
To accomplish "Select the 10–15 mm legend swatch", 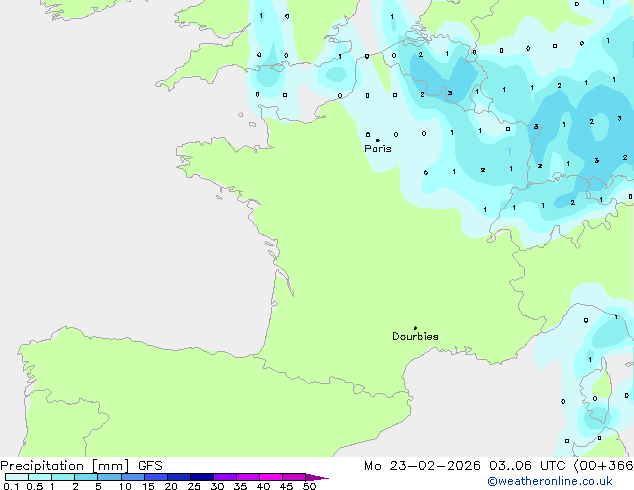I will click(133, 477).
